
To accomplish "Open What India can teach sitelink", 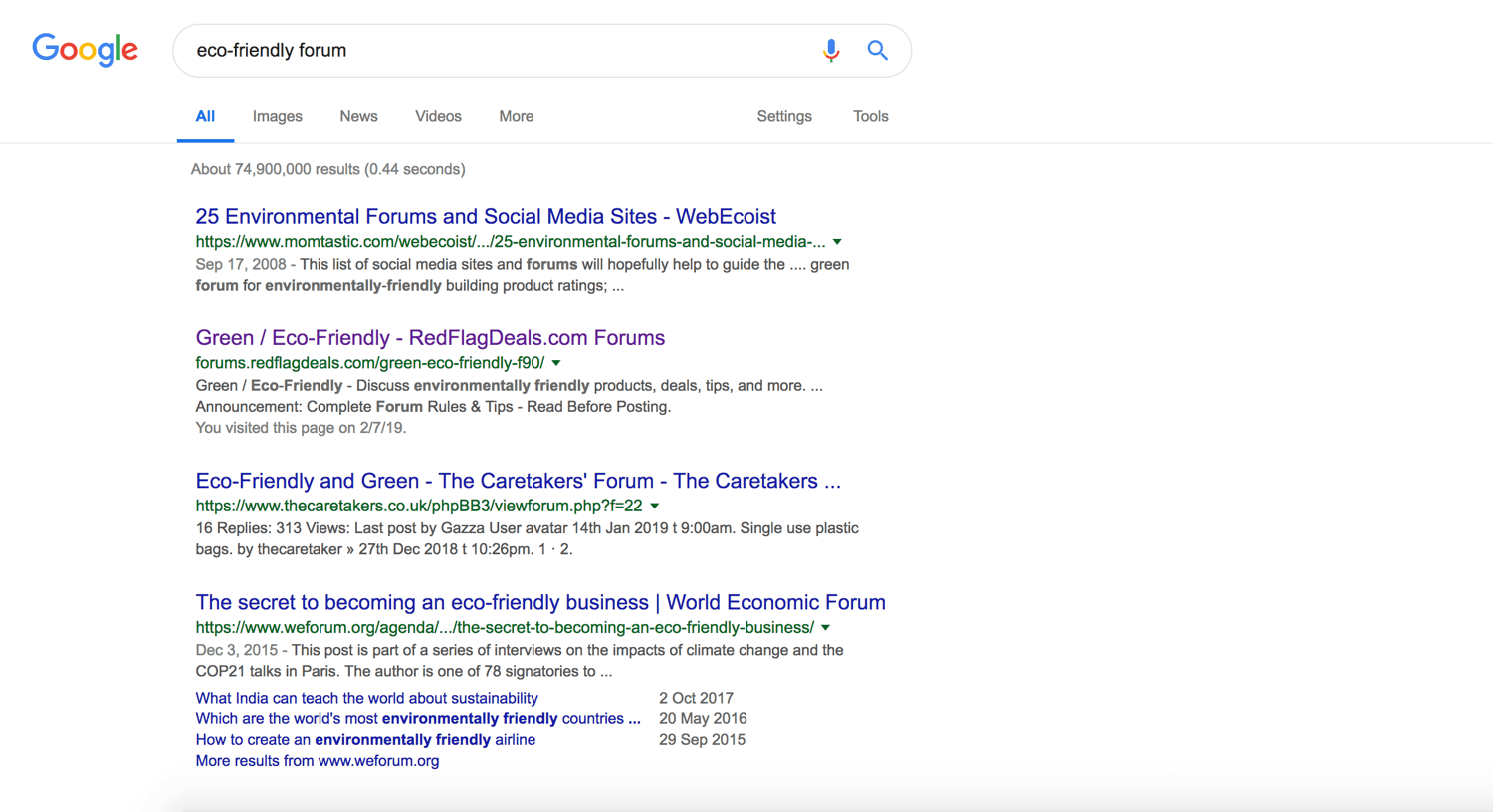I will (366, 698).
